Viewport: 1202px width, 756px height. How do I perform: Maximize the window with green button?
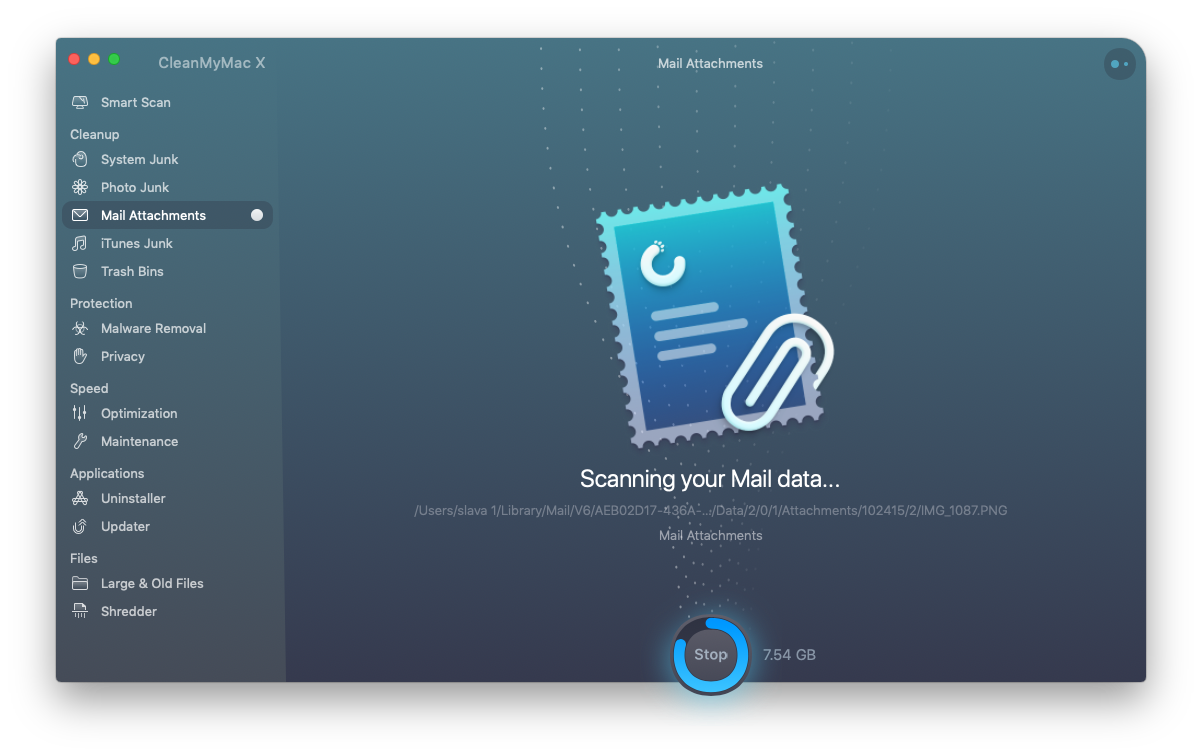point(114,59)
